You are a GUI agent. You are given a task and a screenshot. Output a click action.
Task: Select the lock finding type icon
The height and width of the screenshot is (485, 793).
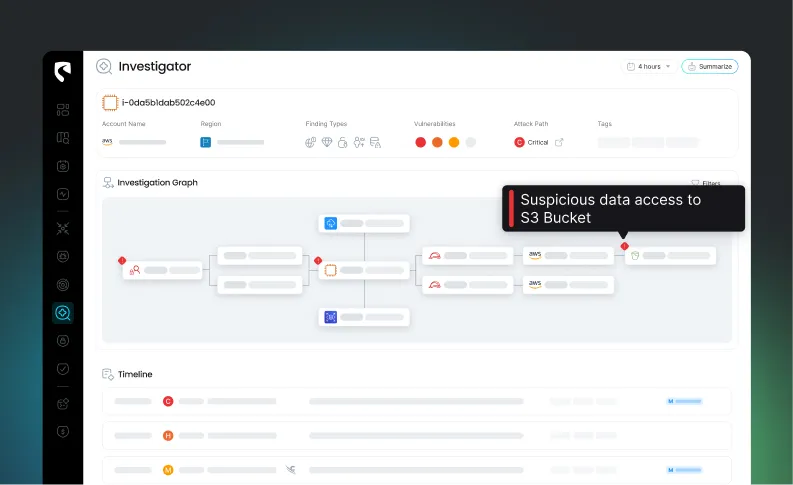[342, 143]
